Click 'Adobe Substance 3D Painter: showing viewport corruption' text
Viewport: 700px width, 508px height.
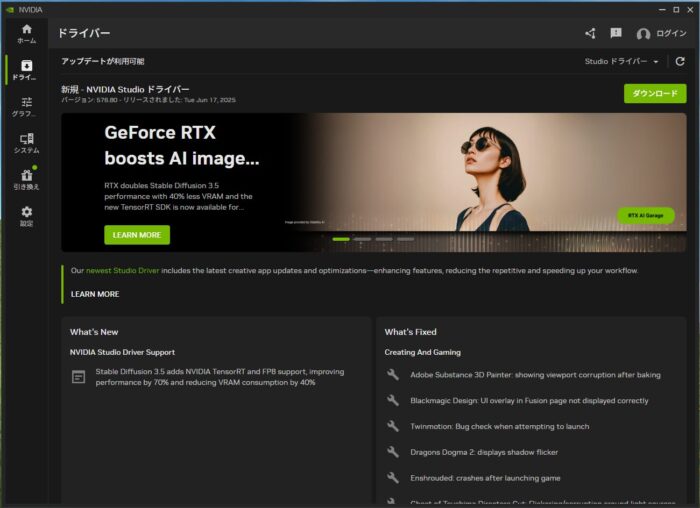tap(535, 375)
